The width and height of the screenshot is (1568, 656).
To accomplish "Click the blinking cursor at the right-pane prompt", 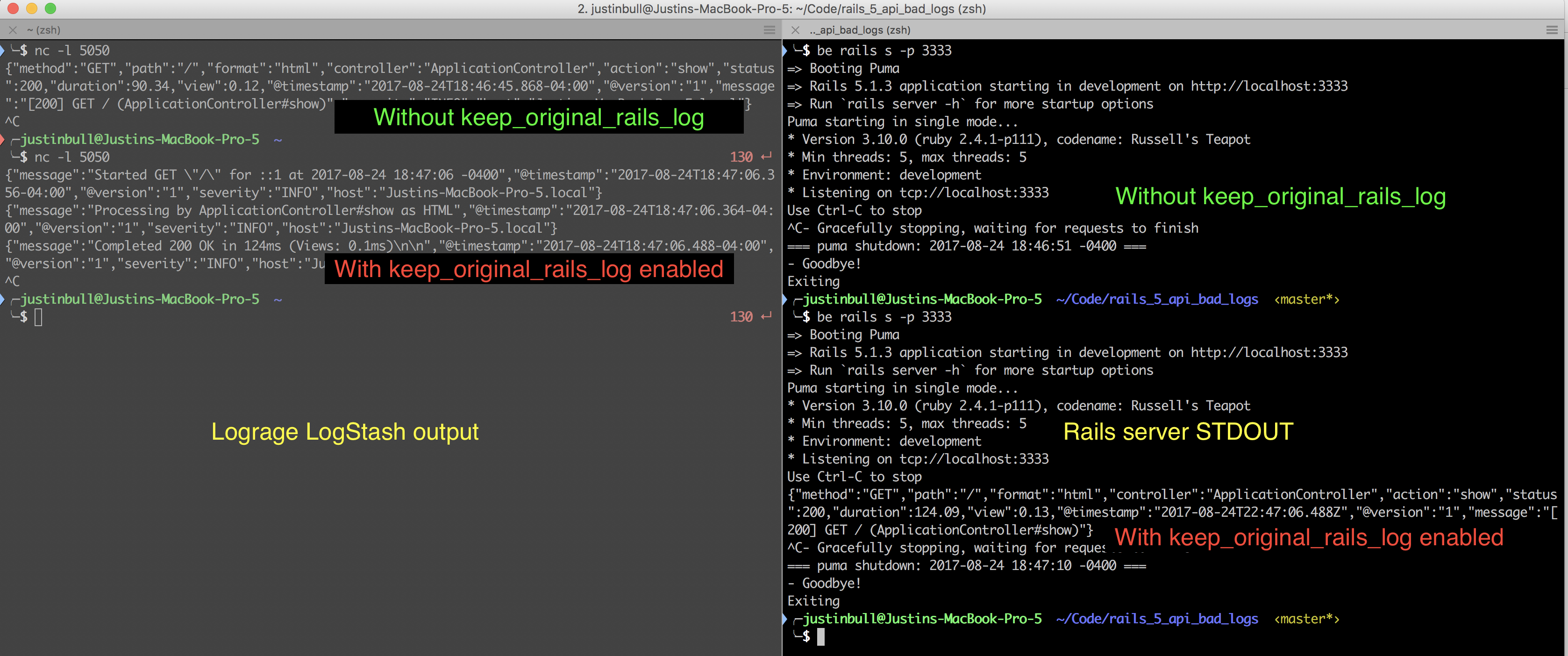I will coord(821,637).
